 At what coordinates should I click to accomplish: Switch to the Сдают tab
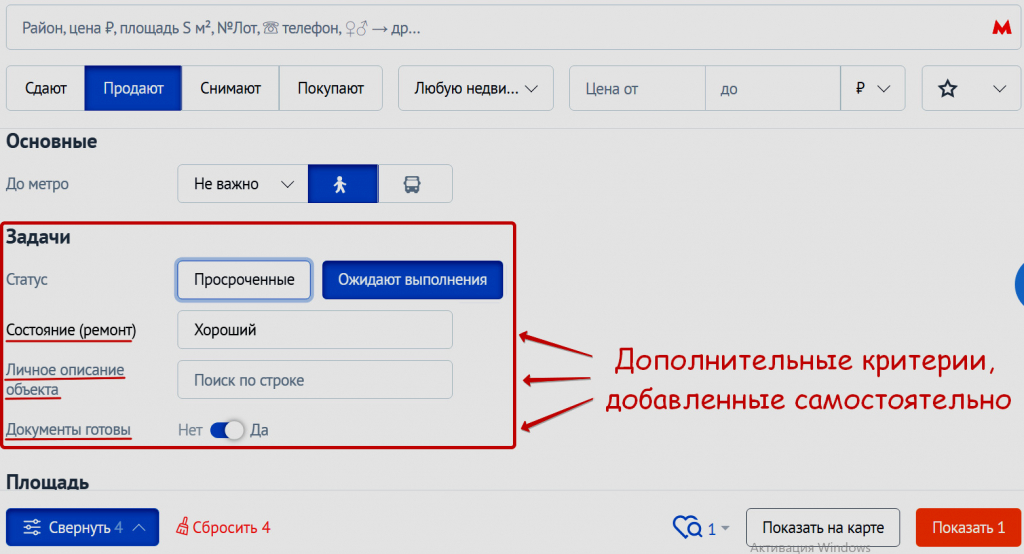(45, 88)
